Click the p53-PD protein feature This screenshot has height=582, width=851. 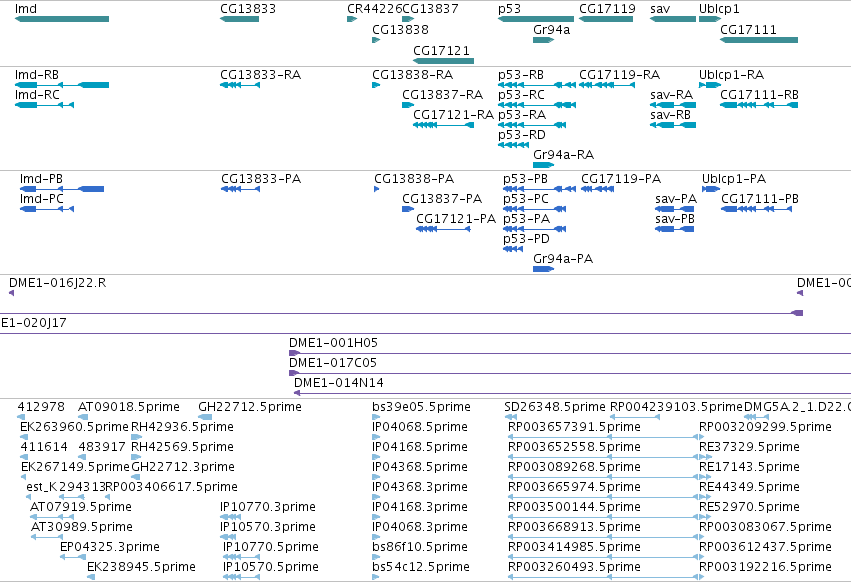tap(513, 249)
